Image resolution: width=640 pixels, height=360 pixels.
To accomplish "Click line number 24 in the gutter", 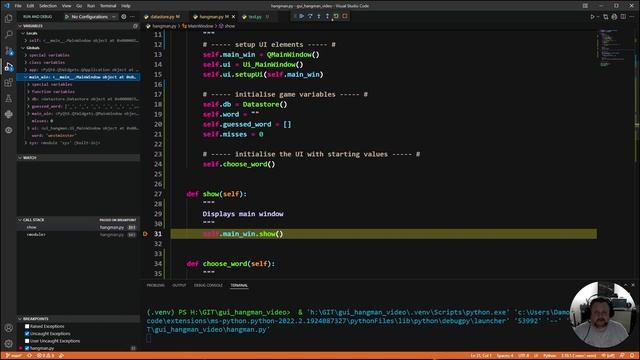I will tap(158, 164).
